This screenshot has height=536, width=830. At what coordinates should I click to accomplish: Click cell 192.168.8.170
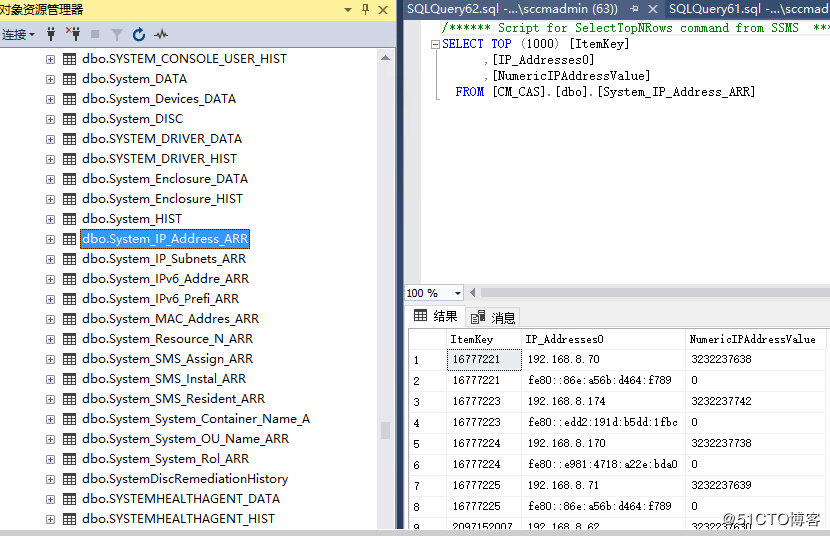click(603, 443)
